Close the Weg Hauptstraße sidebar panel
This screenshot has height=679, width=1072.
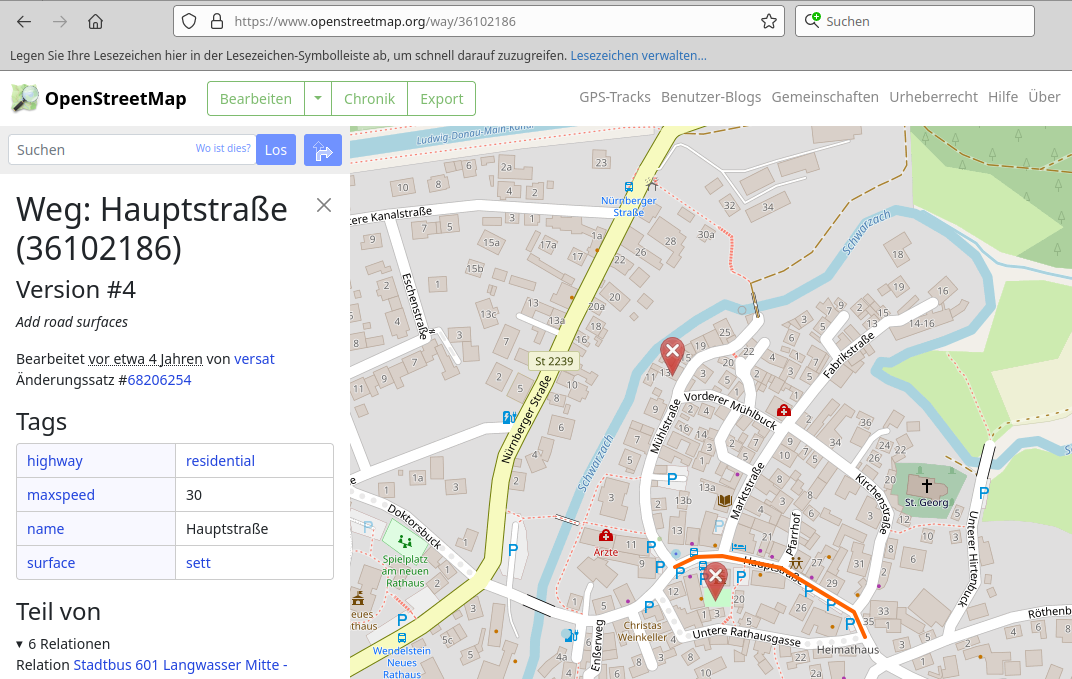pyautogui.click(x=324, y=205)
